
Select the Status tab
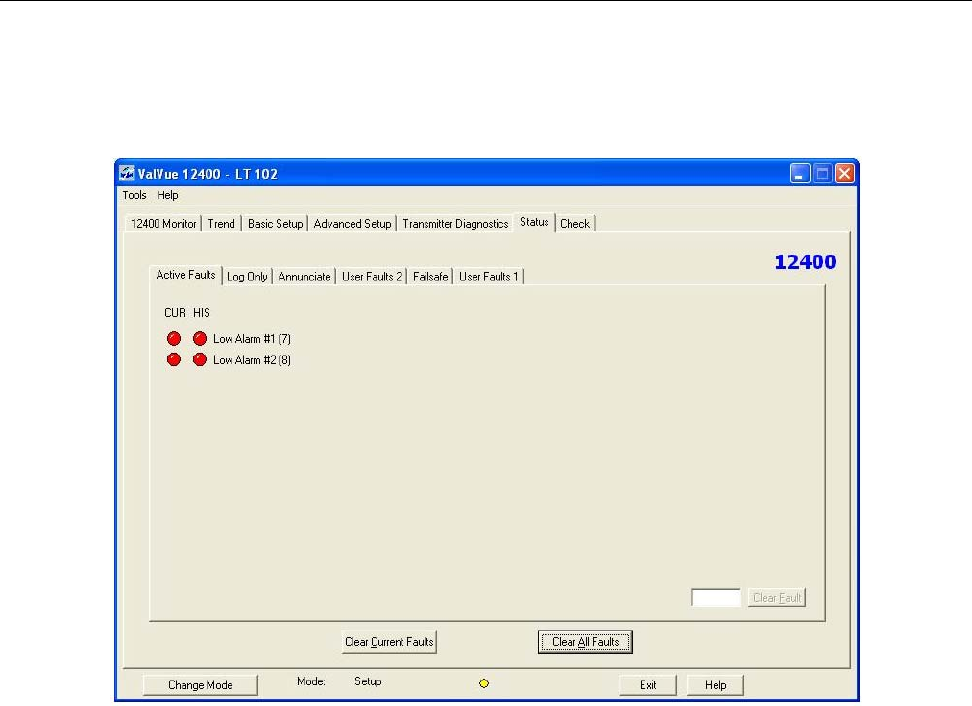click(x=534, y=222)
